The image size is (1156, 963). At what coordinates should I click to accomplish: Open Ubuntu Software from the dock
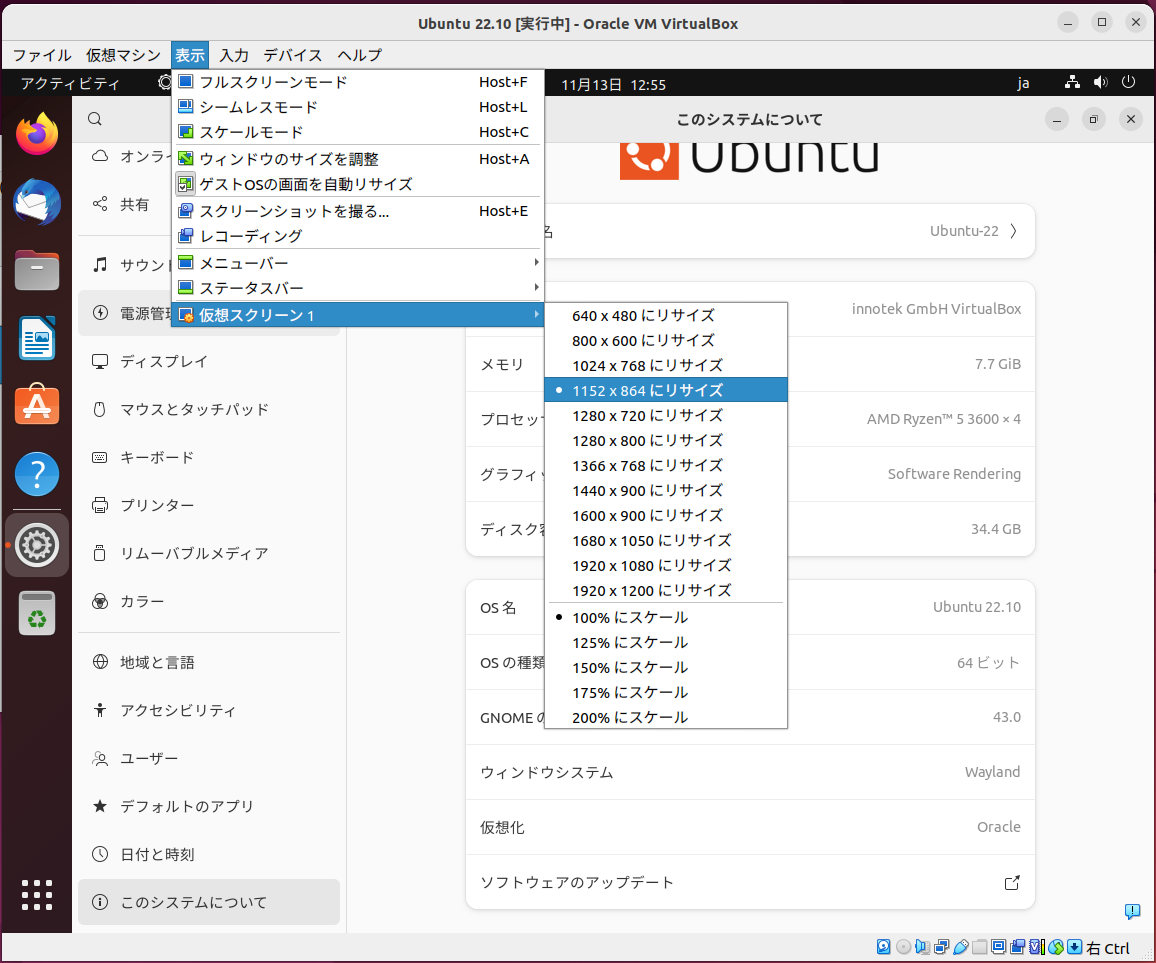click(37, 404)
